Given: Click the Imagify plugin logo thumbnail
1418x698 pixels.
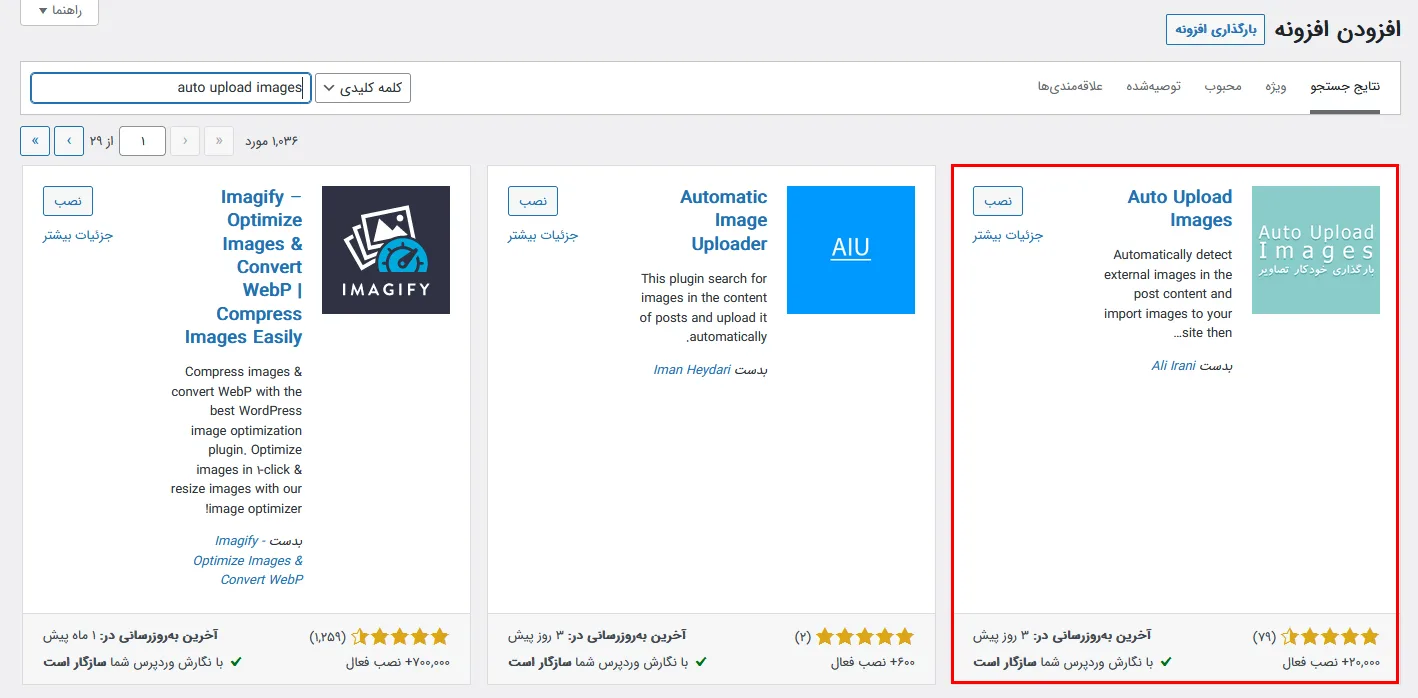Looking at the screenshot, I should 386,250.
